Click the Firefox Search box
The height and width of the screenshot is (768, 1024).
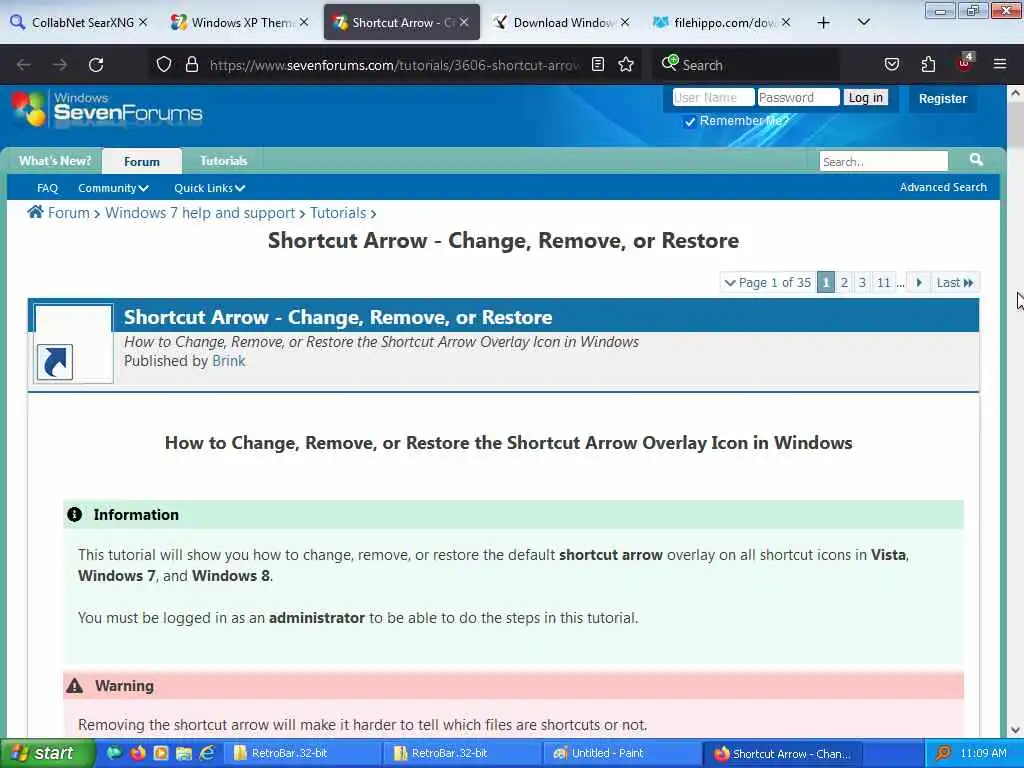pyautogui.click(x=748, y=65)
